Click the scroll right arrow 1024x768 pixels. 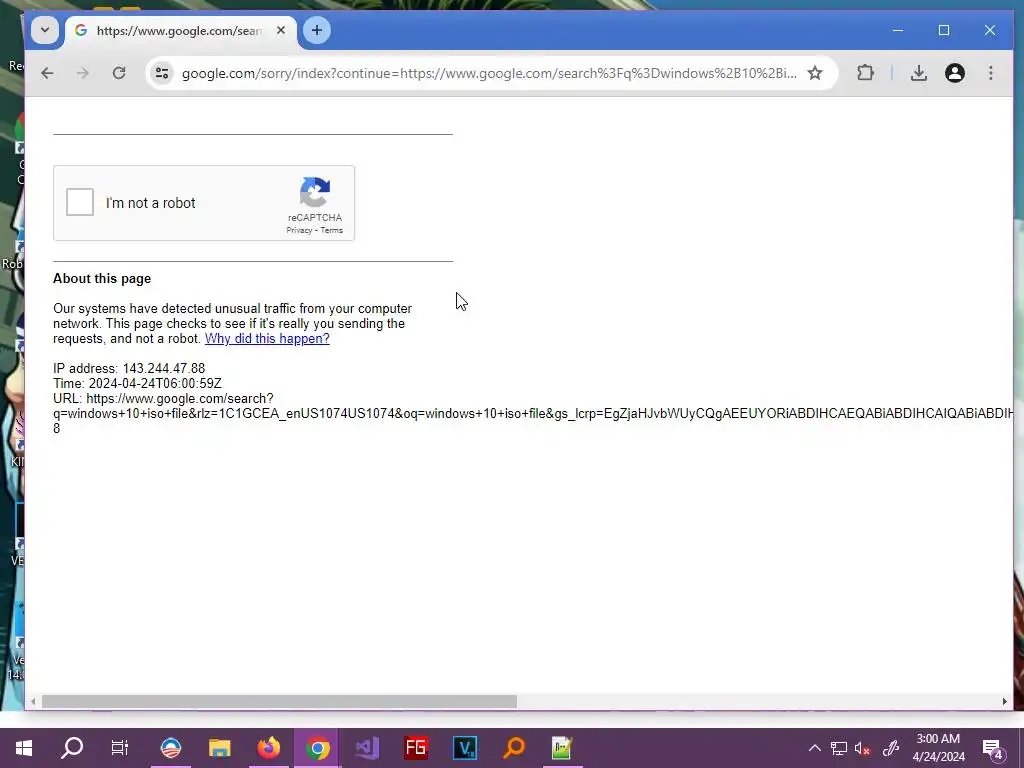1004,701
